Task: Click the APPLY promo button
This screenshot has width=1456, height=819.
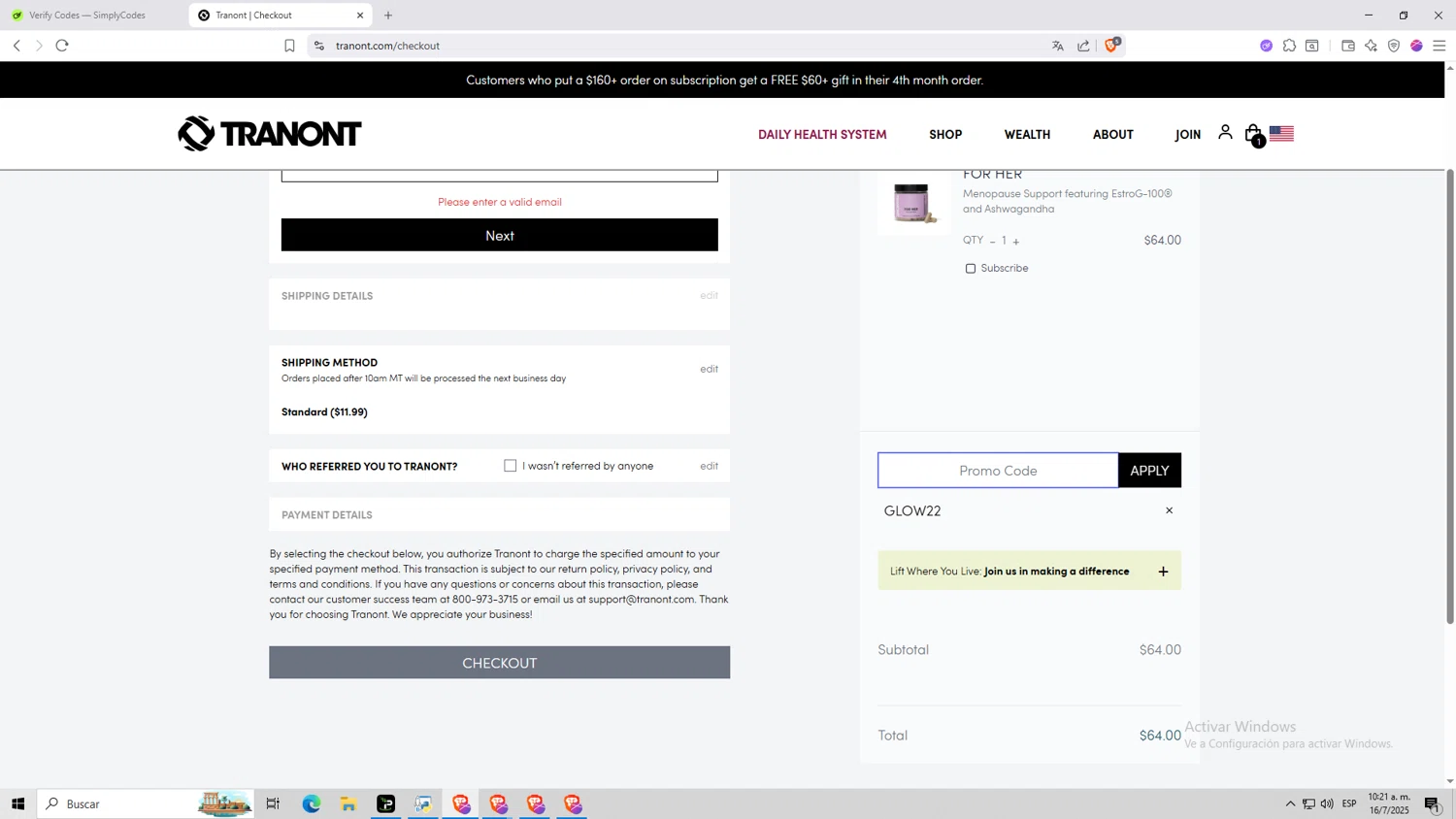Action: (1149, 471)
